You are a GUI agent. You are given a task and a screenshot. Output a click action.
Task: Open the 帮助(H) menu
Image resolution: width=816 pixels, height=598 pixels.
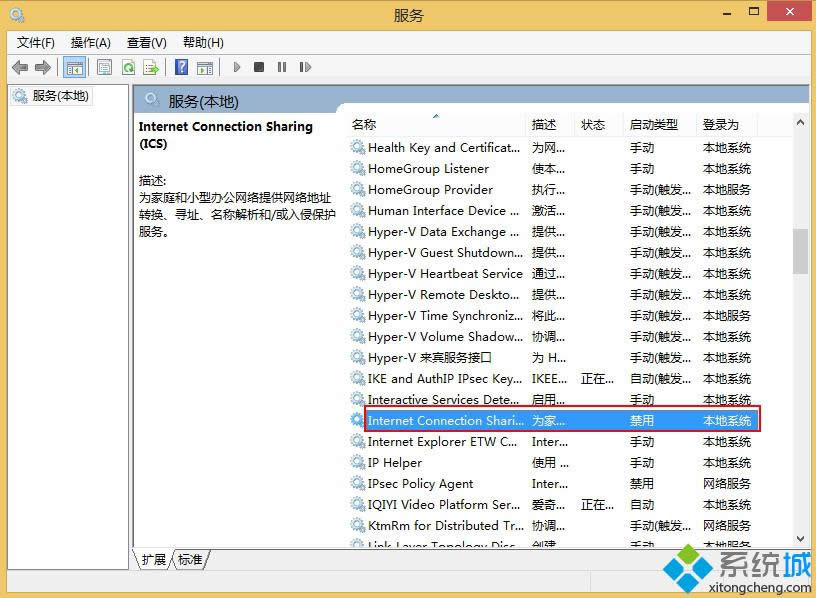coord(203,43)
